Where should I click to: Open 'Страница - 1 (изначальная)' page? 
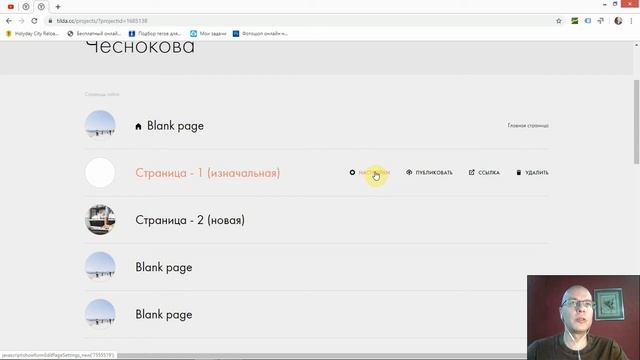point(208,173)
